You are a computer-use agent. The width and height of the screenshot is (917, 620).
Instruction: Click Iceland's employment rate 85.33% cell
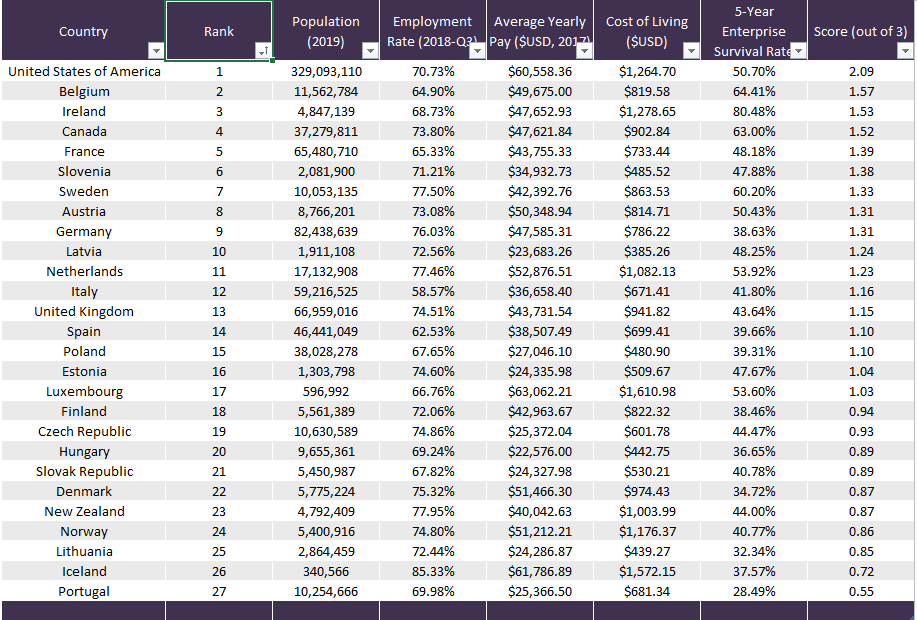click(433, 571)
